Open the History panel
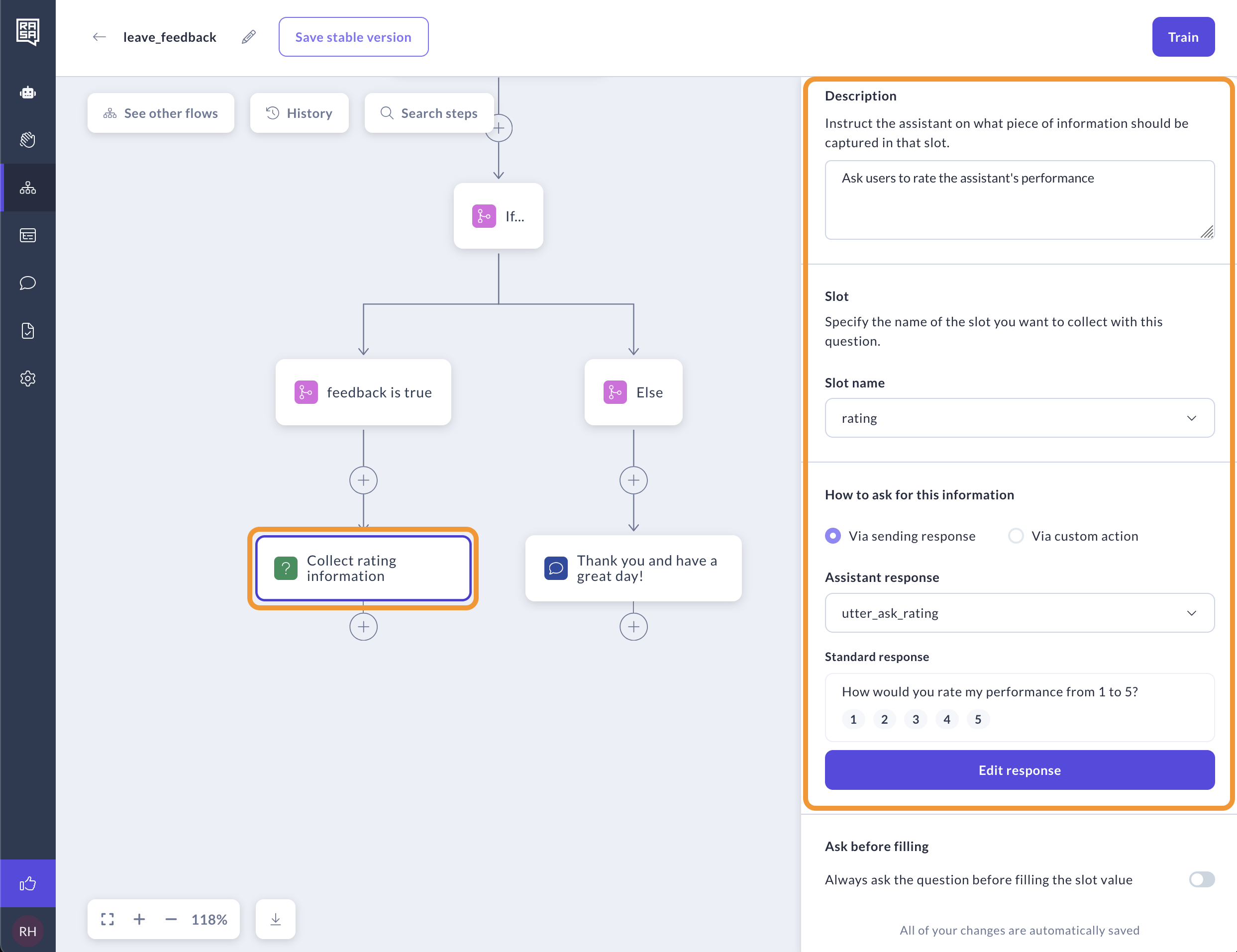Image resolution: width=1237 pixels, height=952 pixels. [x=299, y=113]
